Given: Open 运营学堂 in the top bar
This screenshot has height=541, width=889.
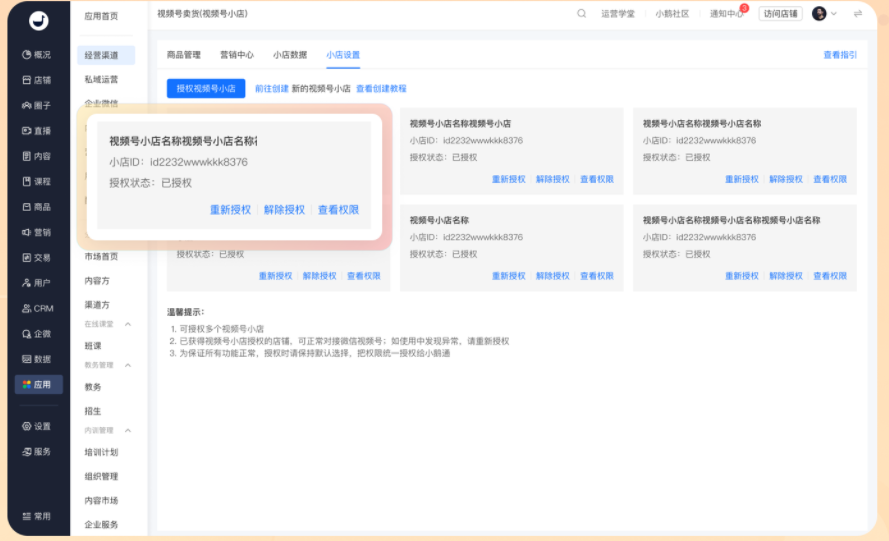Looking at the screenshot, I should click(618, 14).
